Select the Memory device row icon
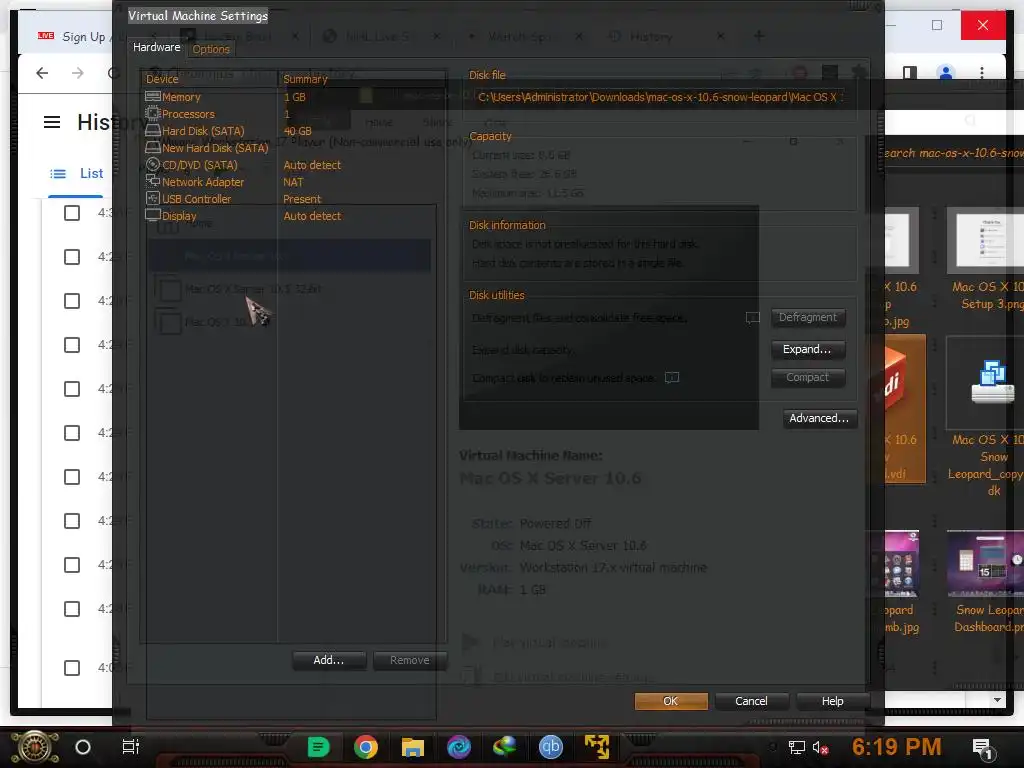1024x768 pixels. (x=153, y=96)
